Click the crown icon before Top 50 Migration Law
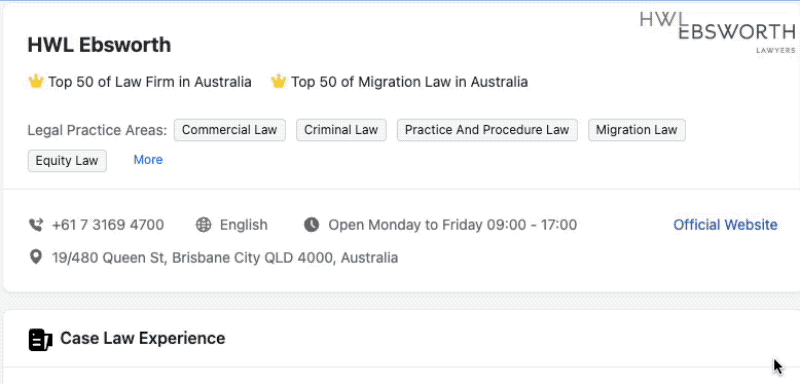This screenshot has height=384, width=800. point(279,81)
